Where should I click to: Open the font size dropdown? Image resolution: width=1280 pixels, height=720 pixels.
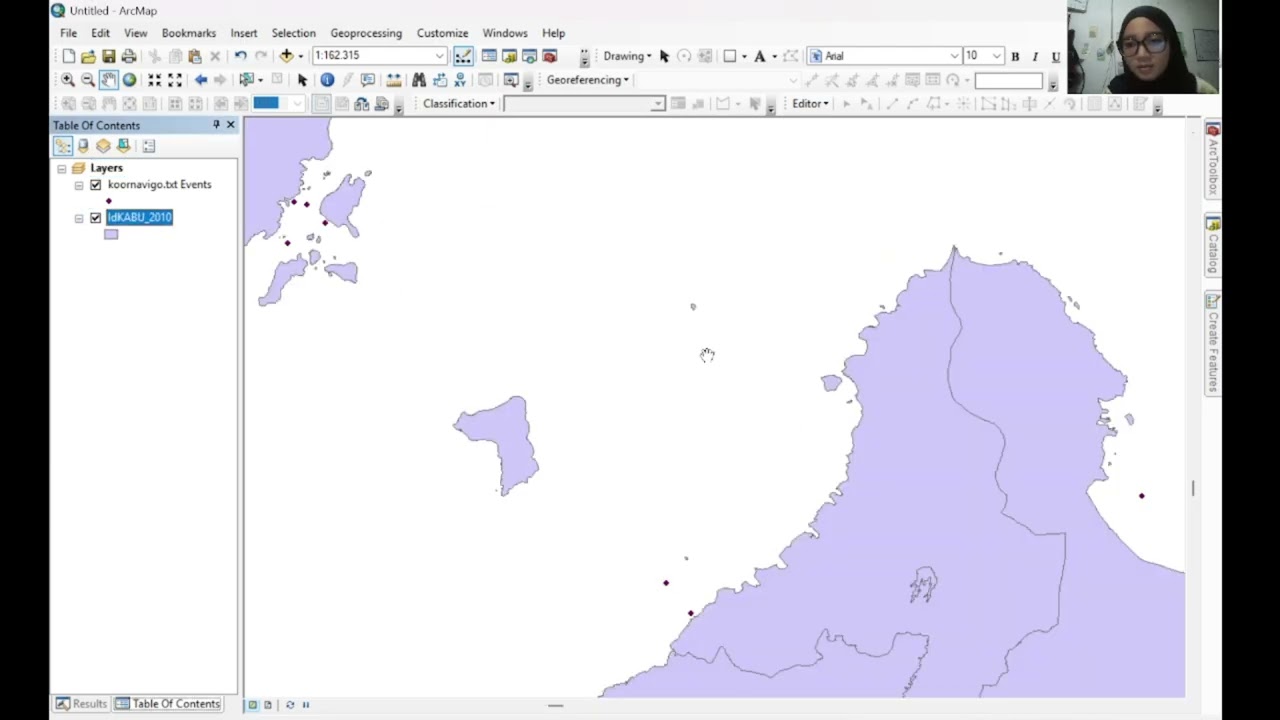(x=997, y=56)
